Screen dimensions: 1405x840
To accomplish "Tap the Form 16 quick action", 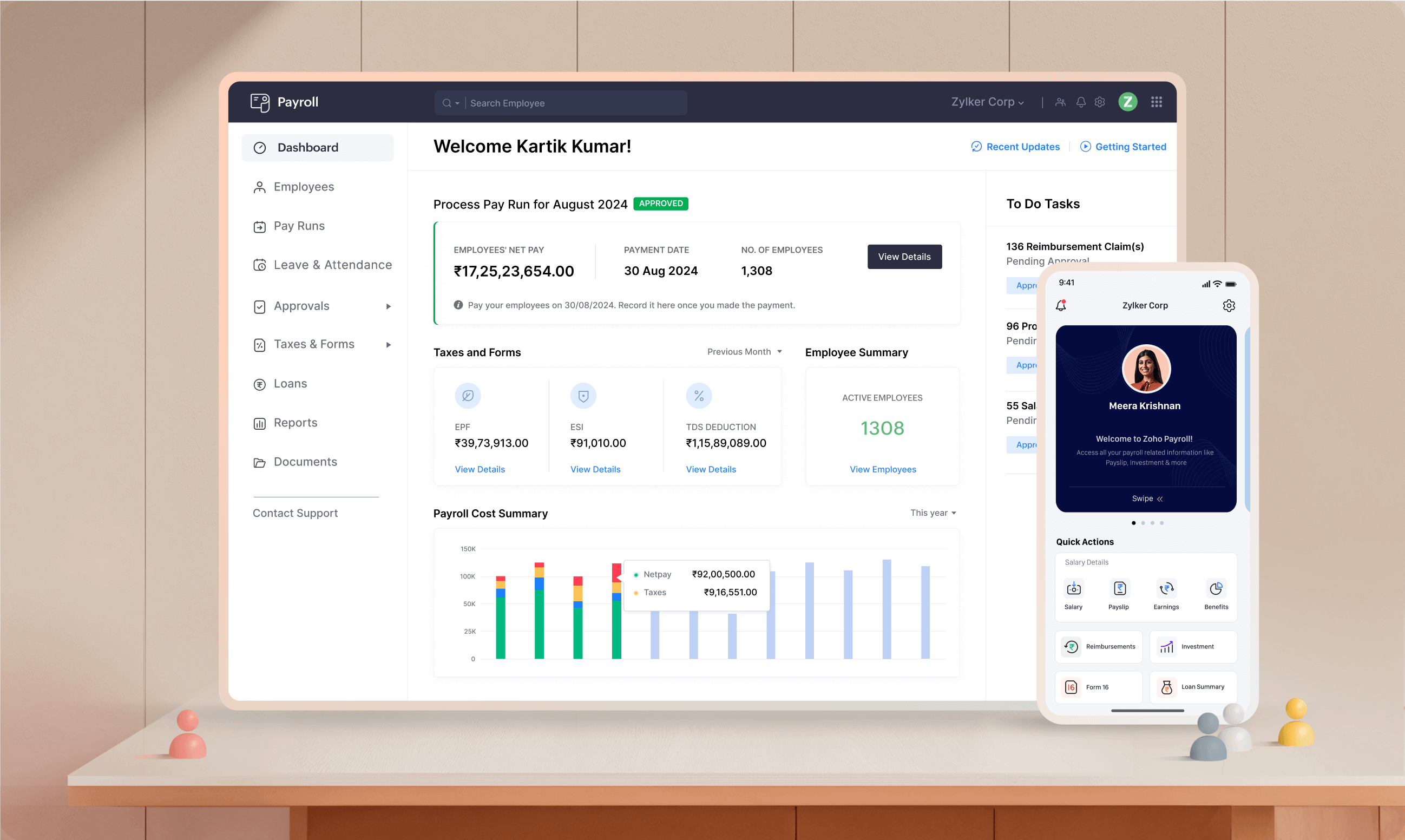I will (x=1098, y=687).
